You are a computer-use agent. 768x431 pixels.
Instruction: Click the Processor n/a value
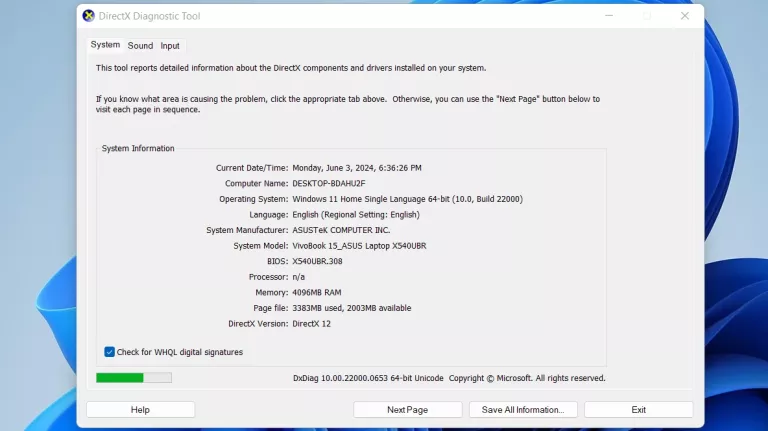tap(298, 277)
